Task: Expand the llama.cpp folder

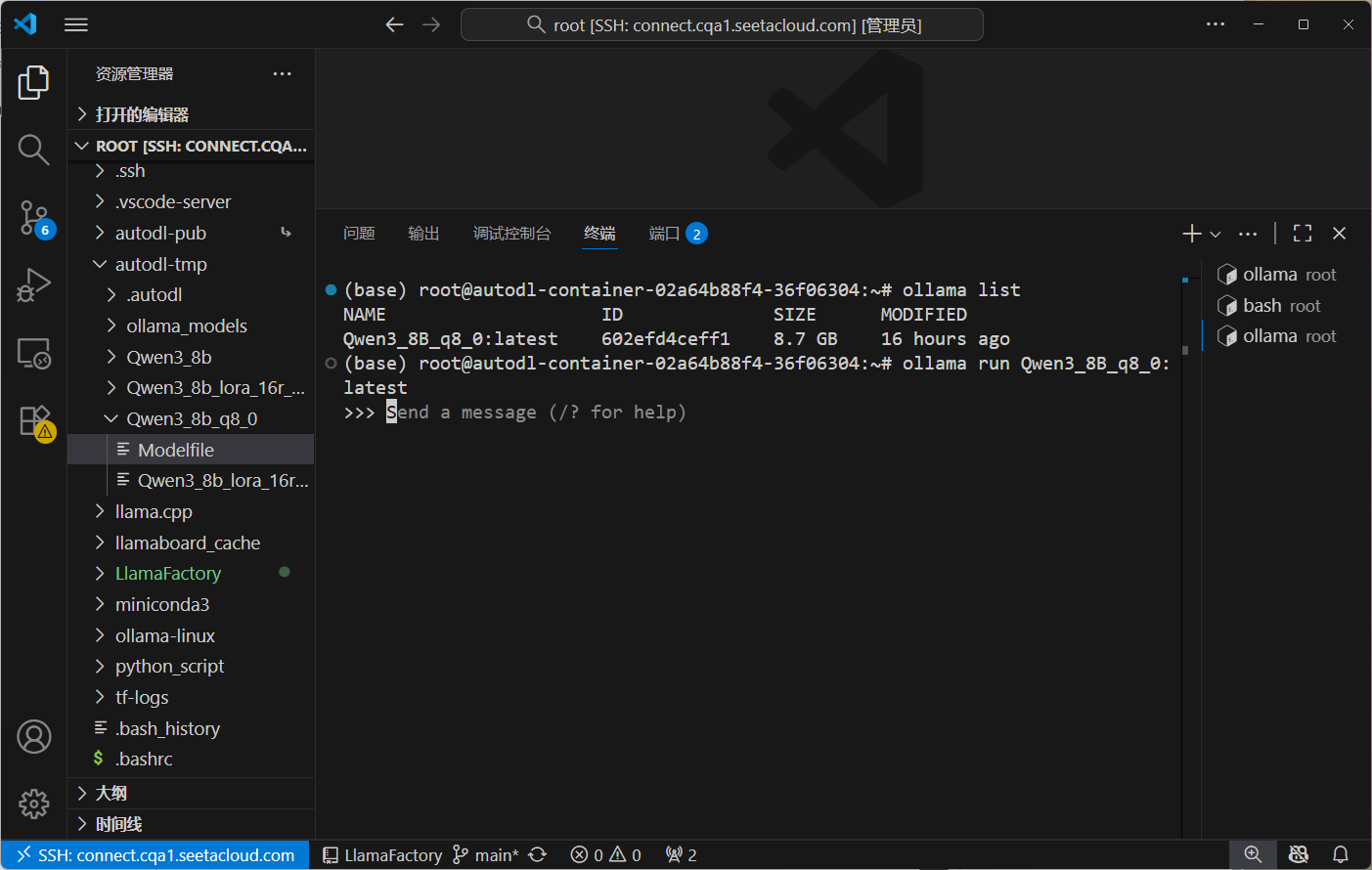Action: (x=191, y=511)
